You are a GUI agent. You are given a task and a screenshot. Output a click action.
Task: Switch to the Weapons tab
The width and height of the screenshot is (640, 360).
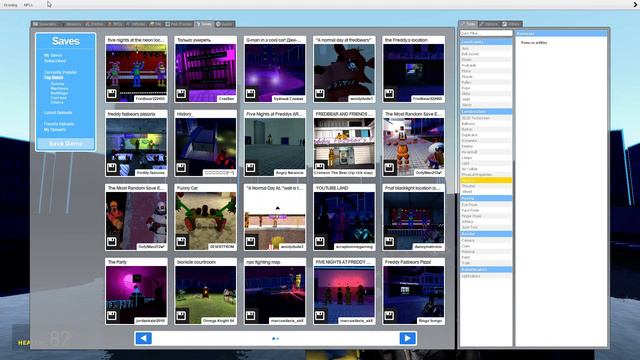[x=72, y=24]
